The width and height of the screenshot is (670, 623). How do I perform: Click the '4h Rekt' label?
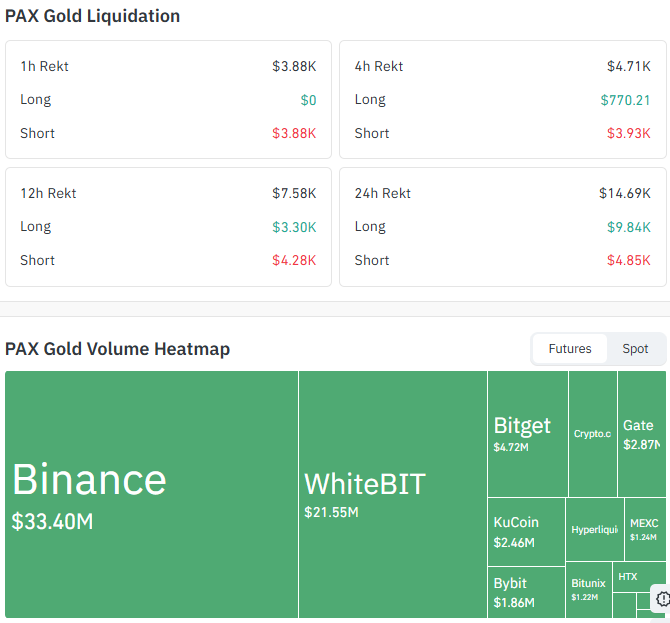pyautogui.click(x=379, y=66)
